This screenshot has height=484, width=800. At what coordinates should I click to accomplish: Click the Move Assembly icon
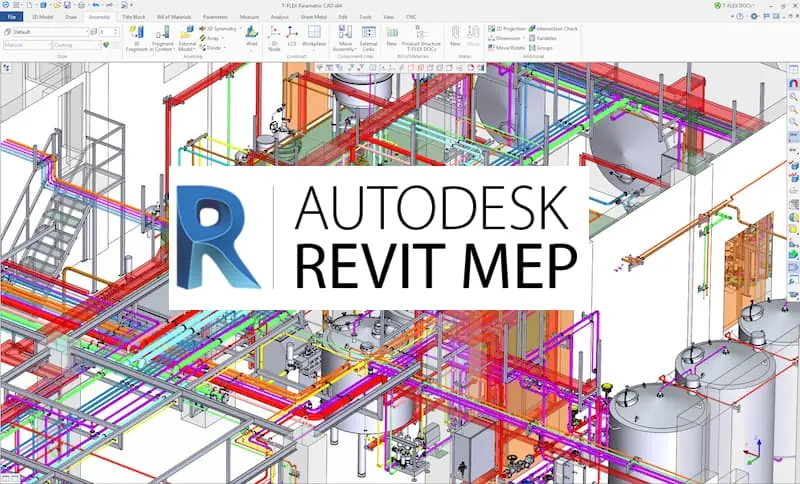click(345, 32)
